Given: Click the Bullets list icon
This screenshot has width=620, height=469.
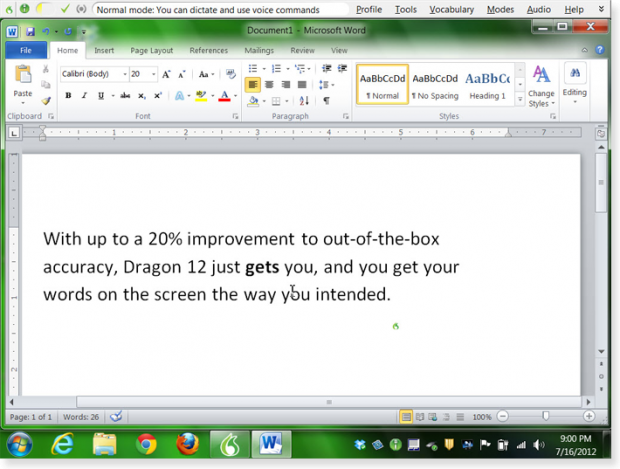Looking at the screenshot, I should pyautogui.click(x=253, y=68).
